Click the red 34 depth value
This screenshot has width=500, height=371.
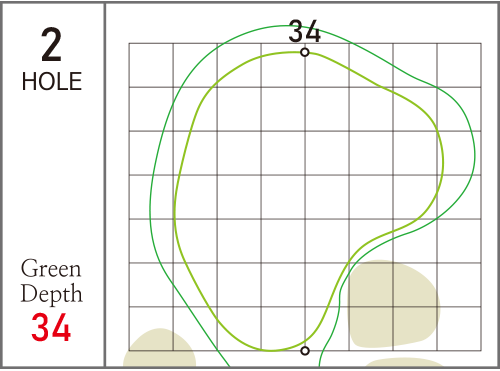(51, 327)
